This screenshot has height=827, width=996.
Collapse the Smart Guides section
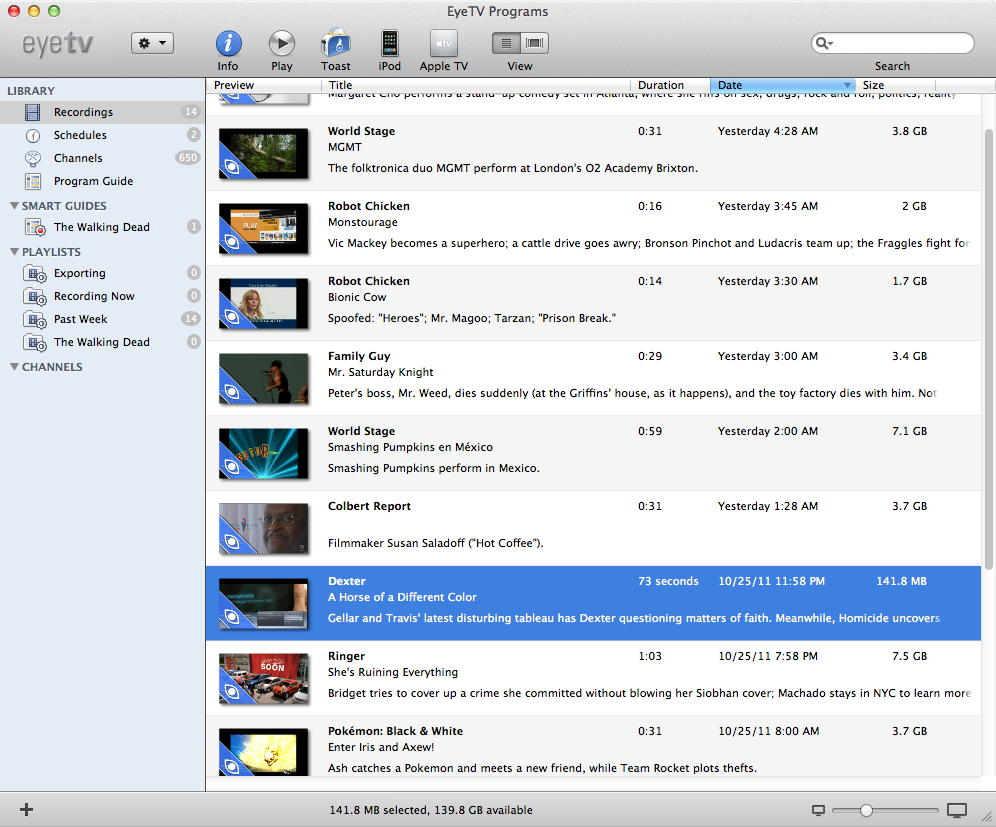pos(14,206)
